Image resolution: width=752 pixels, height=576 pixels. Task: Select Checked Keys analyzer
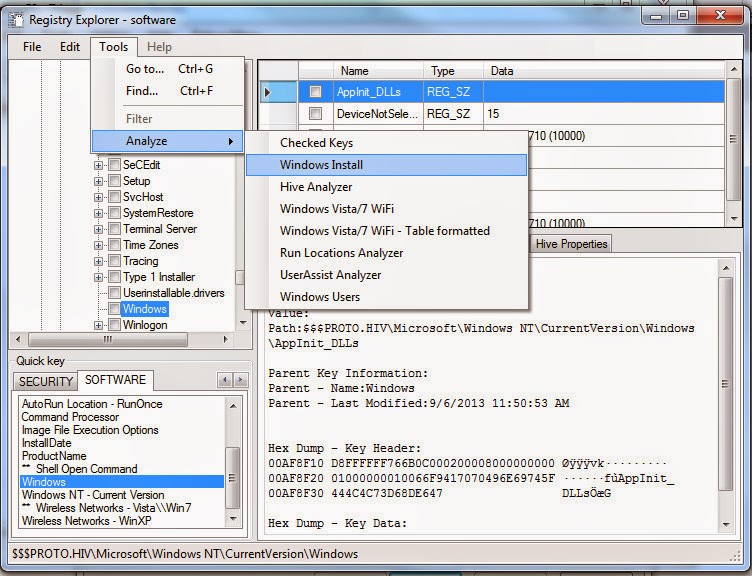[x=387, y=143]
